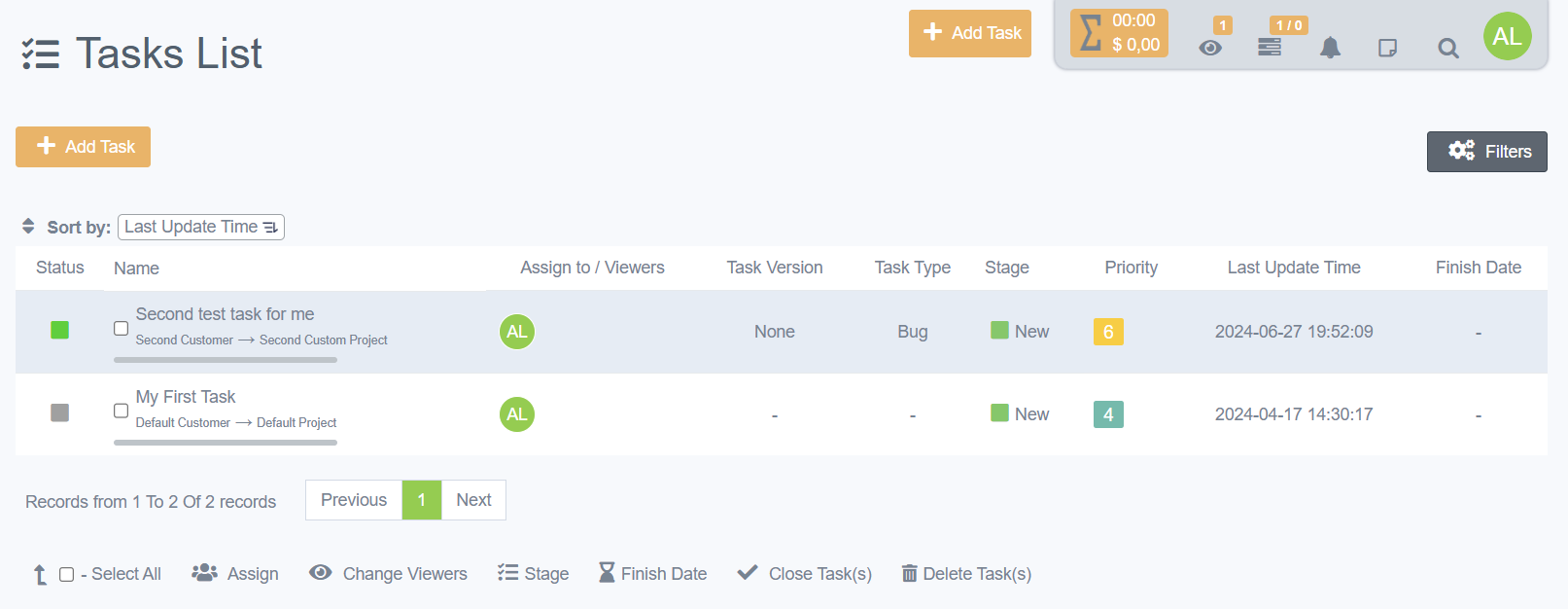The image size is (1568, 609).
Task: Go to Next page of records
Action: 473,500
